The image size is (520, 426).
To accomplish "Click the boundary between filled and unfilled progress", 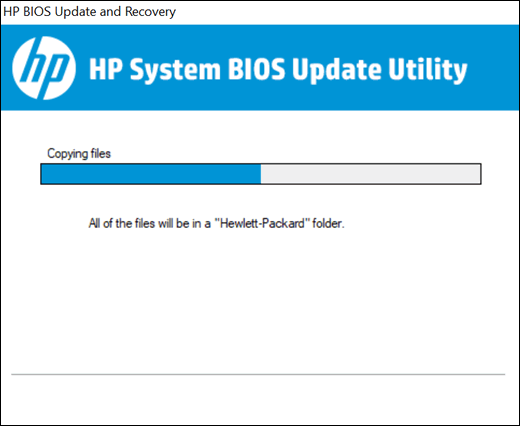I will click(x=261, y=174).
